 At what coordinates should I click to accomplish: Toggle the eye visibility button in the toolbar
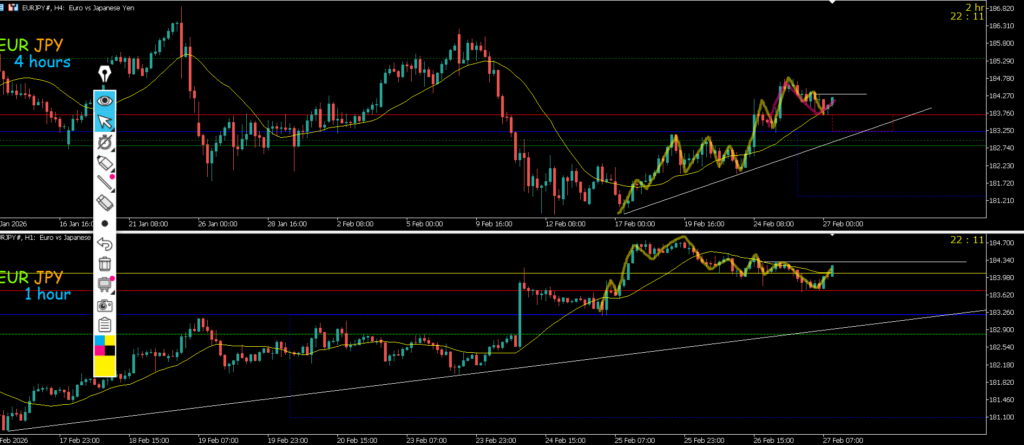105,101
